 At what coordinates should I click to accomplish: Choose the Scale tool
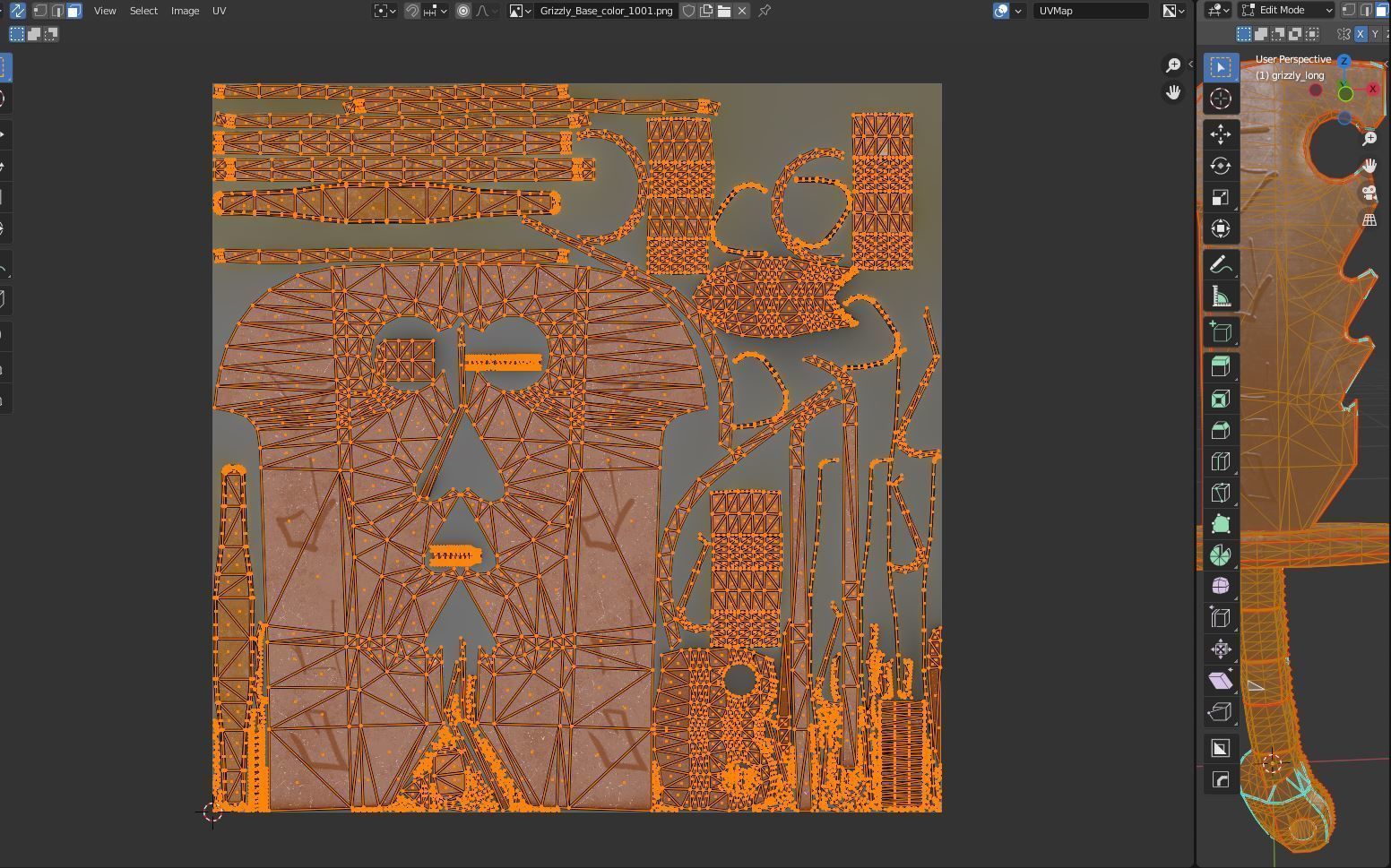[x=1221, y=197]
